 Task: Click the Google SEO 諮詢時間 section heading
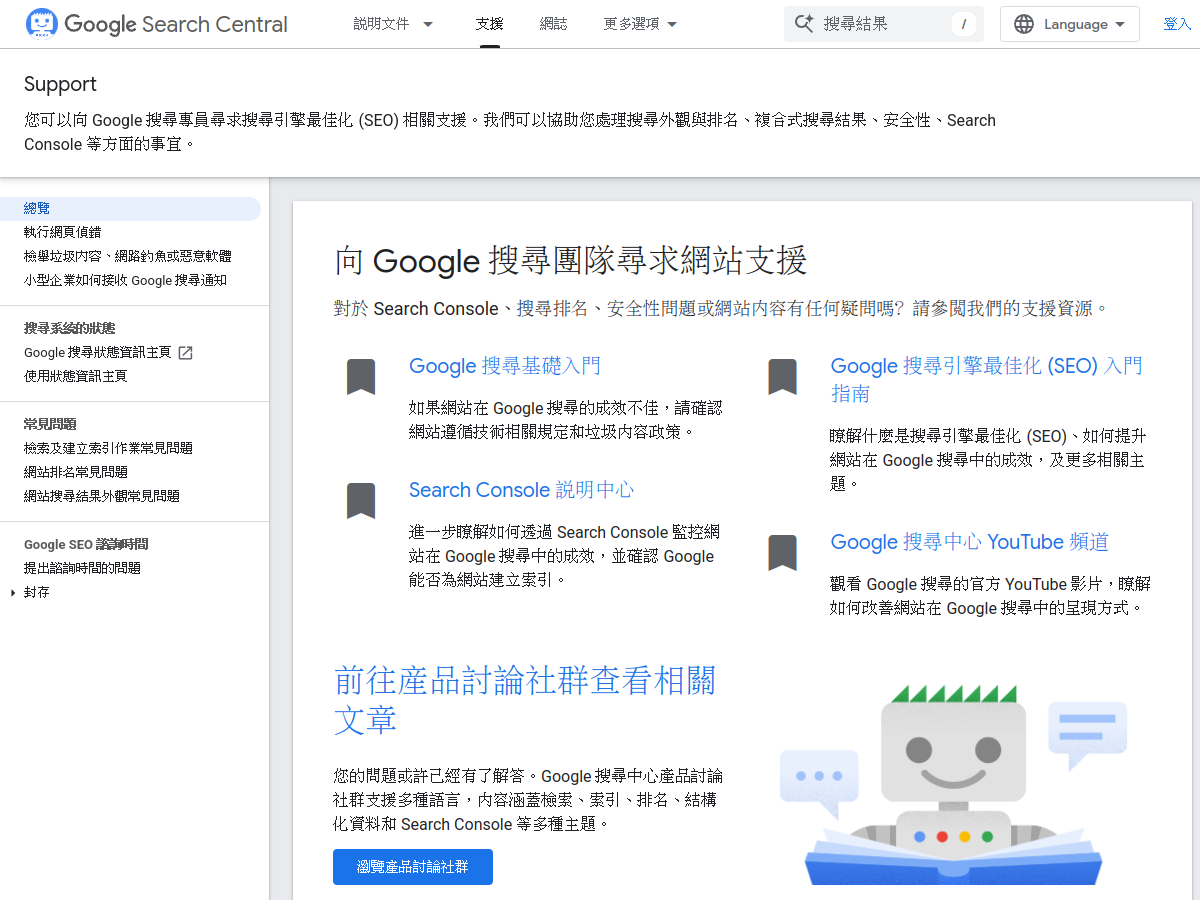[x=86, y=544]
